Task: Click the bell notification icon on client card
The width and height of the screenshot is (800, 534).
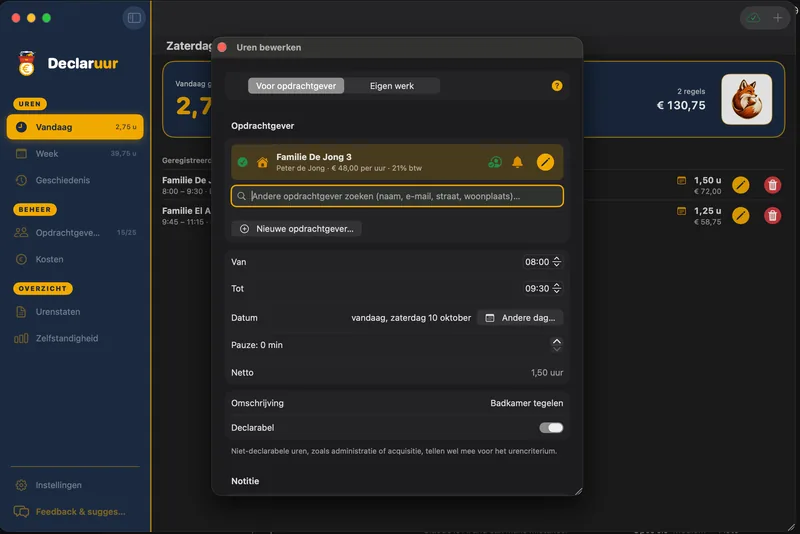Action: [517, 162]
